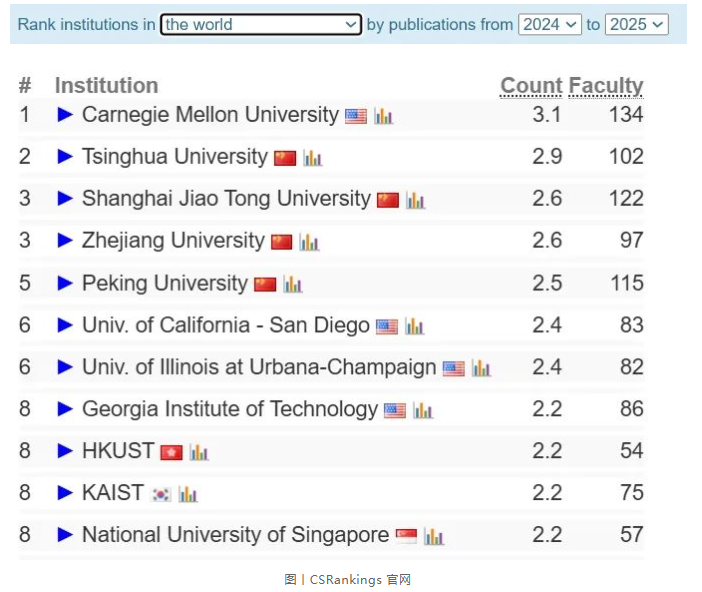
Task: Select the HKUST name text
Action: point(118,451)
